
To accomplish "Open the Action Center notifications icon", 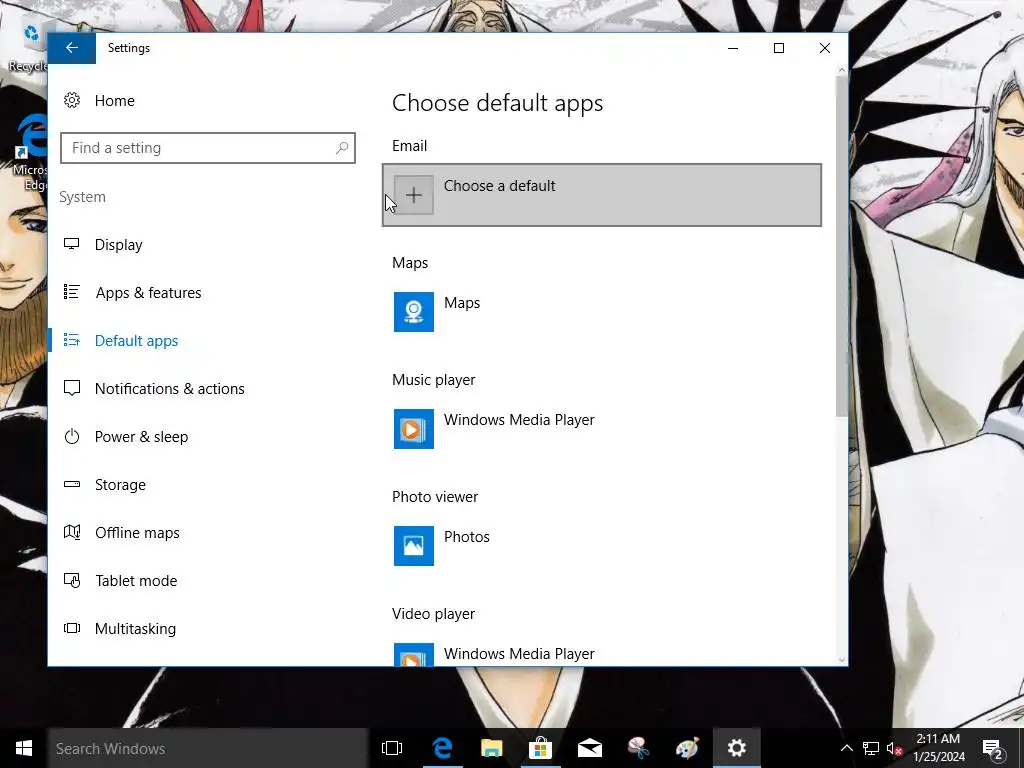I will [993, 748].
